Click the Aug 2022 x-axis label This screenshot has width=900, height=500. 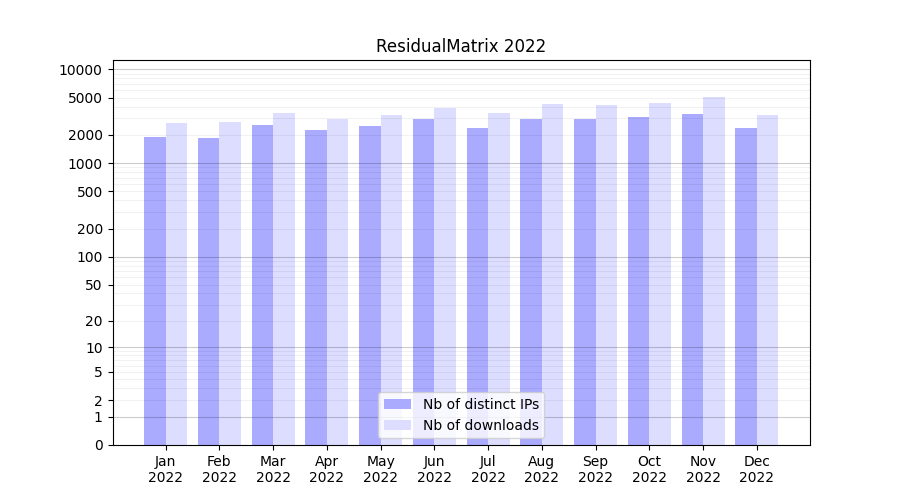[542, 469]
